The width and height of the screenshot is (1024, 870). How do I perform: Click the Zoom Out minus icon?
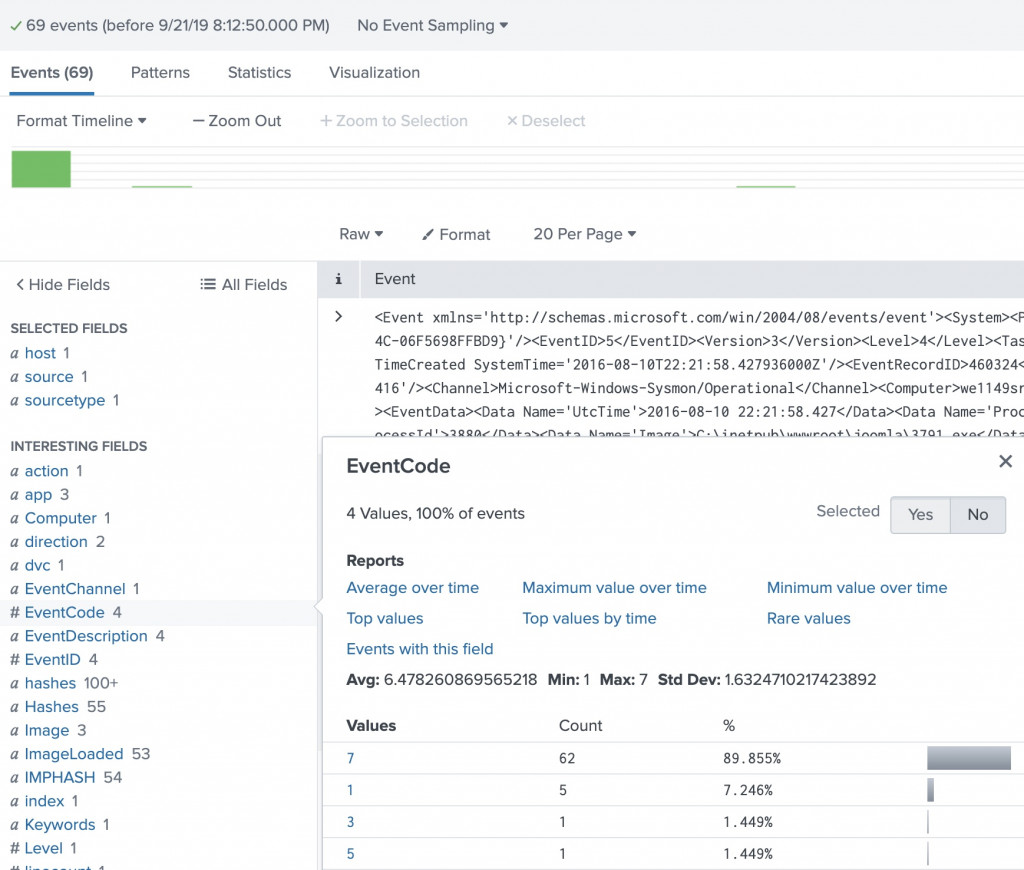click(x=198, y=121)
